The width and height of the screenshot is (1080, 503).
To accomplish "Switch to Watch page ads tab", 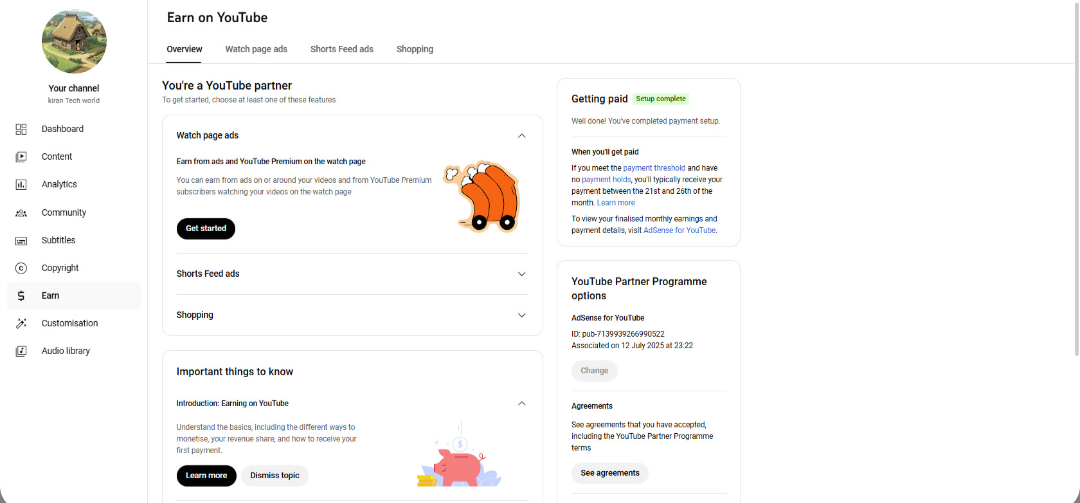I will tap(256, 49).
